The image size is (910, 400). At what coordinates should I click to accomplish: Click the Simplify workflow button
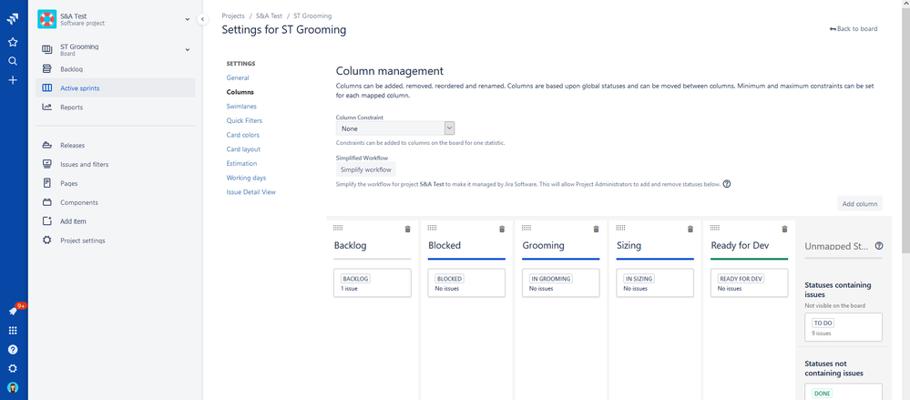(366, 170)
